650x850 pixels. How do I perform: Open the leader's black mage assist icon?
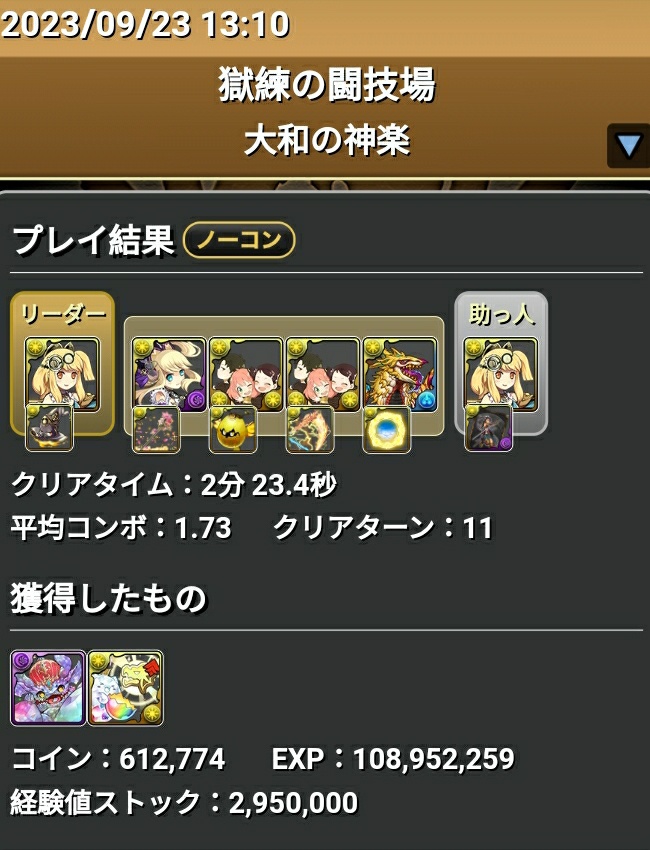[x=49, y=428]
